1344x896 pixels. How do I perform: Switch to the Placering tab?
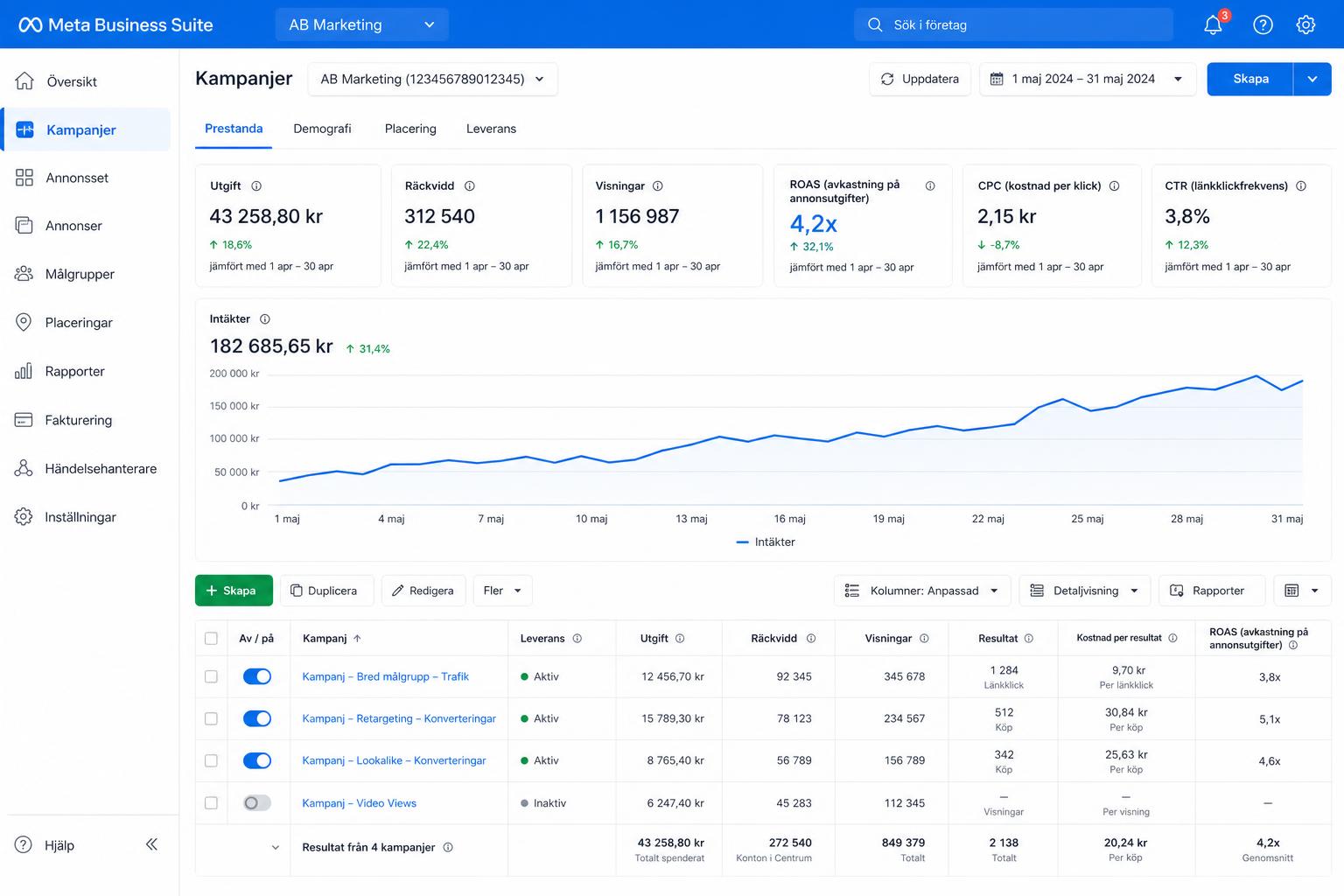[410, 129]
